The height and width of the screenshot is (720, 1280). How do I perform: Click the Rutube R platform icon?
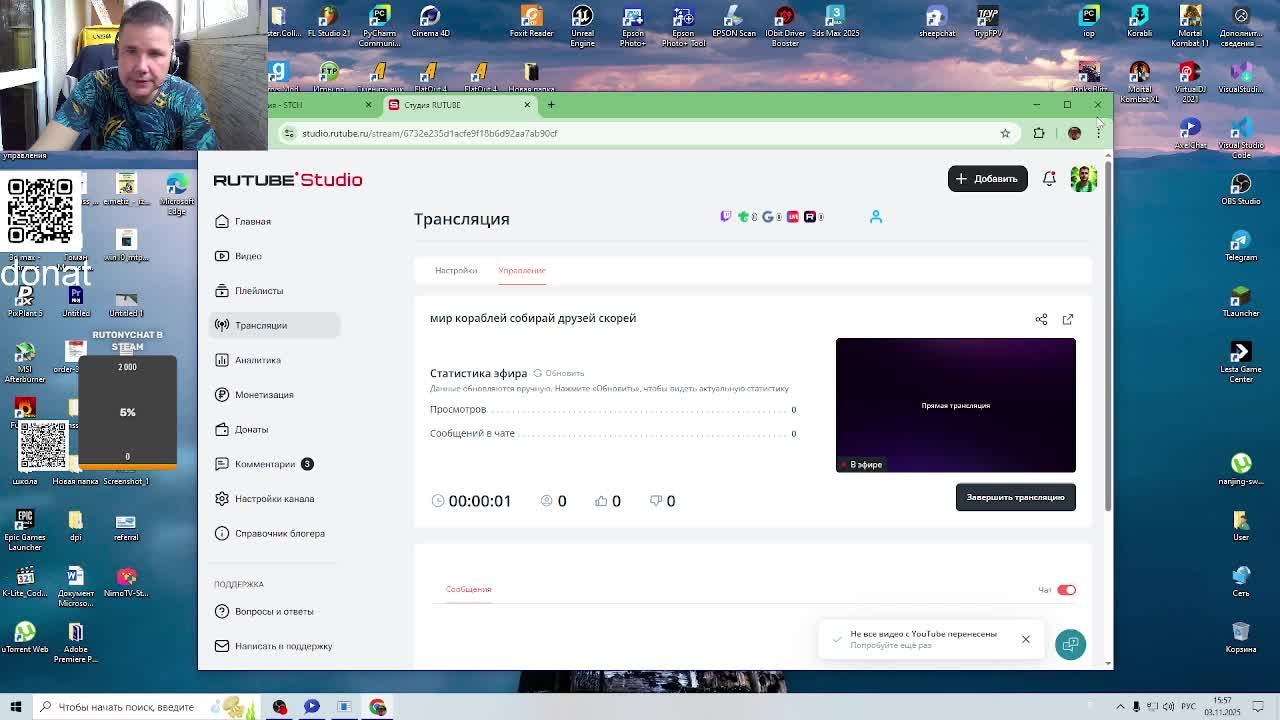(x=810, y=216)
